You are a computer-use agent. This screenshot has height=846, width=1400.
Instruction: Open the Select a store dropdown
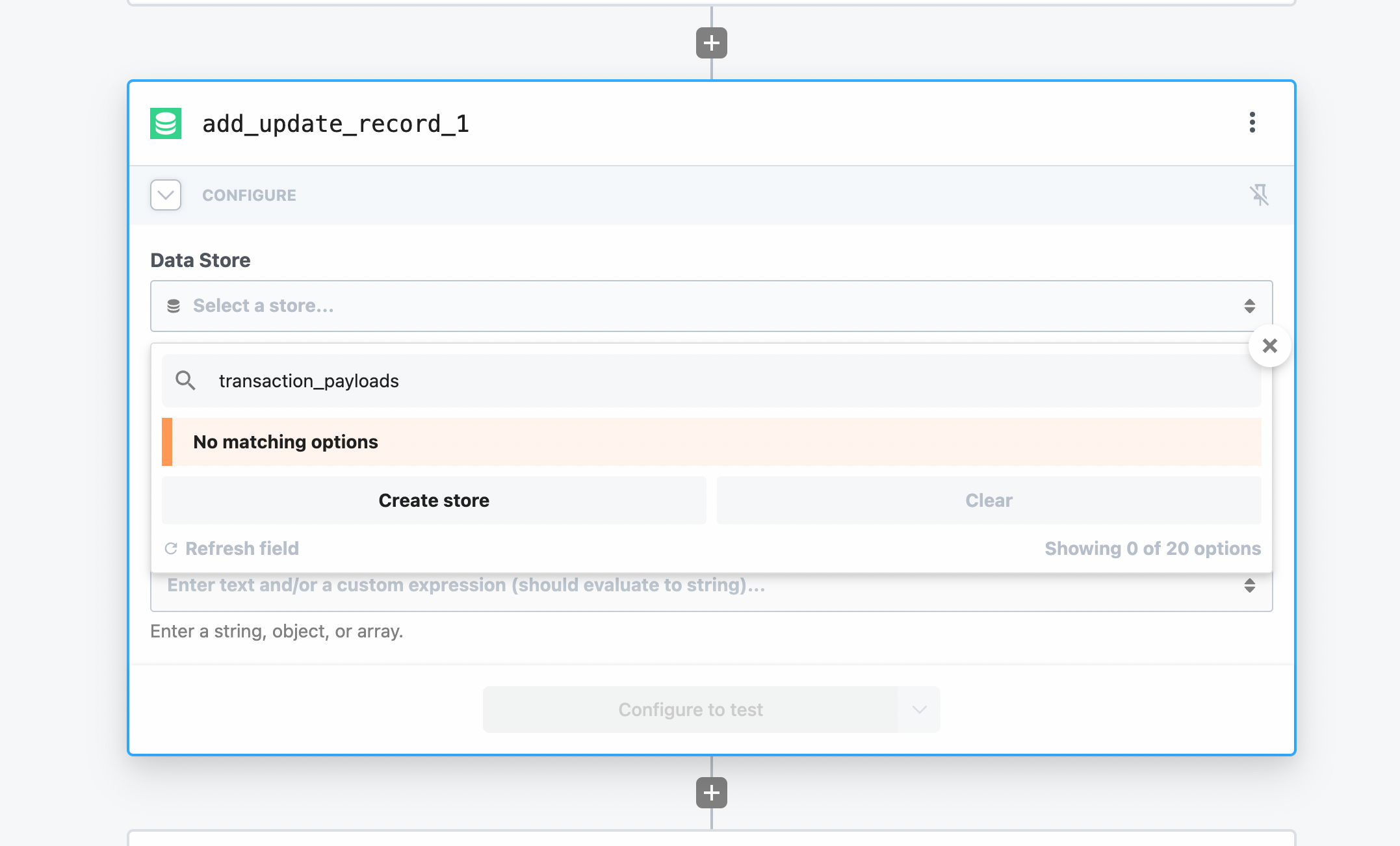pyautogui.click(x=650, y=305)
